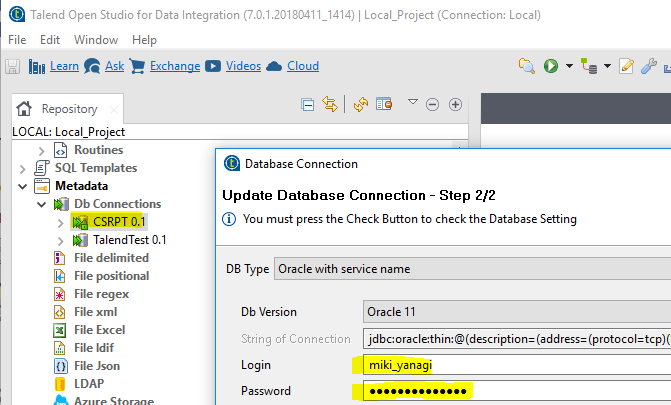671x405 pixels.
Task: Click the Password input field
Action: [x=517, y=390]
